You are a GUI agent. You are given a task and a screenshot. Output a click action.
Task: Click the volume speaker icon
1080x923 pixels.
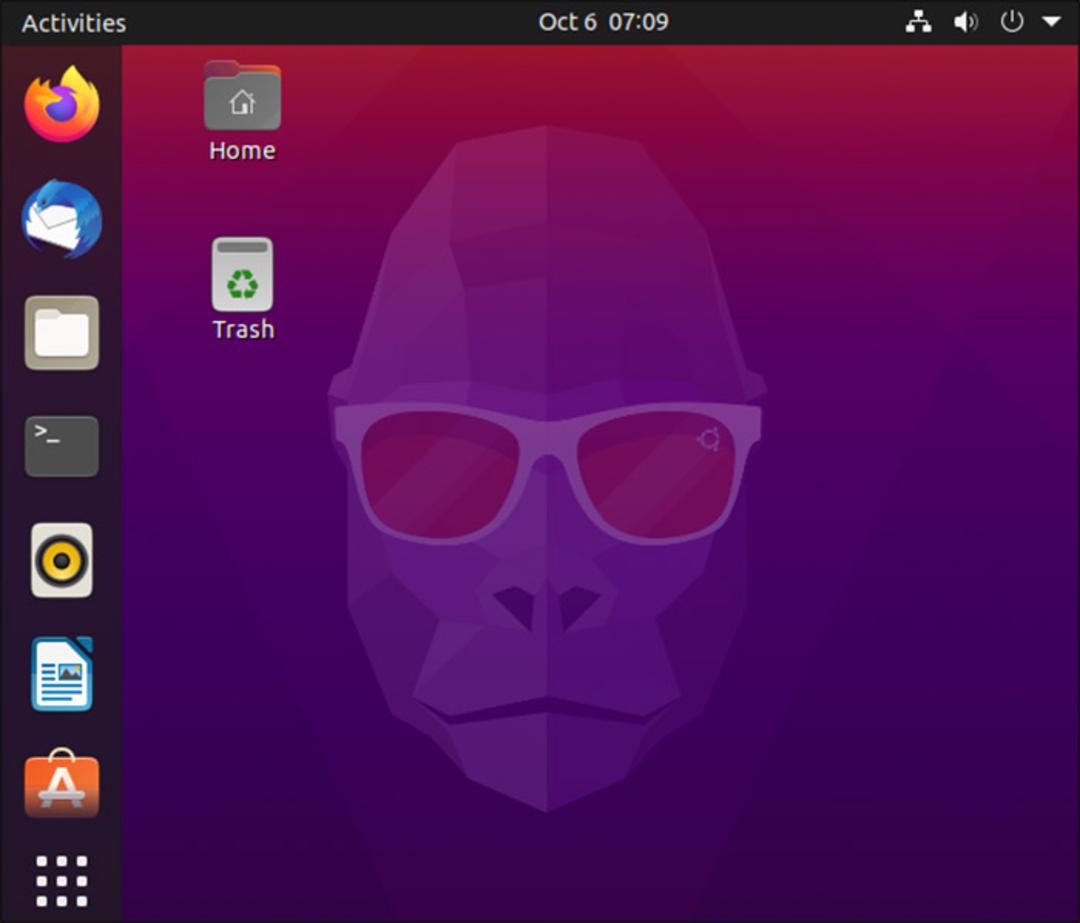[965, 22]
